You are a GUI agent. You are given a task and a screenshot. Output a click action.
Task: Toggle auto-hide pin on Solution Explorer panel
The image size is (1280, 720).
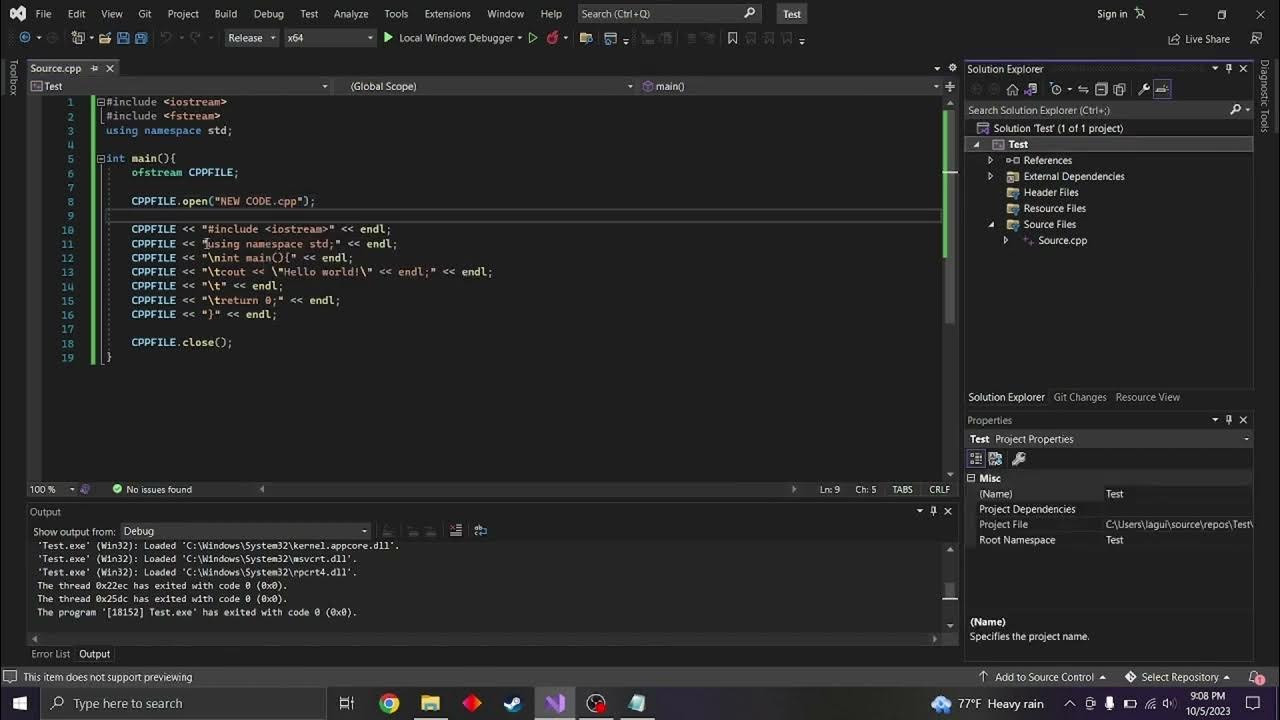tap(1229, 68)
